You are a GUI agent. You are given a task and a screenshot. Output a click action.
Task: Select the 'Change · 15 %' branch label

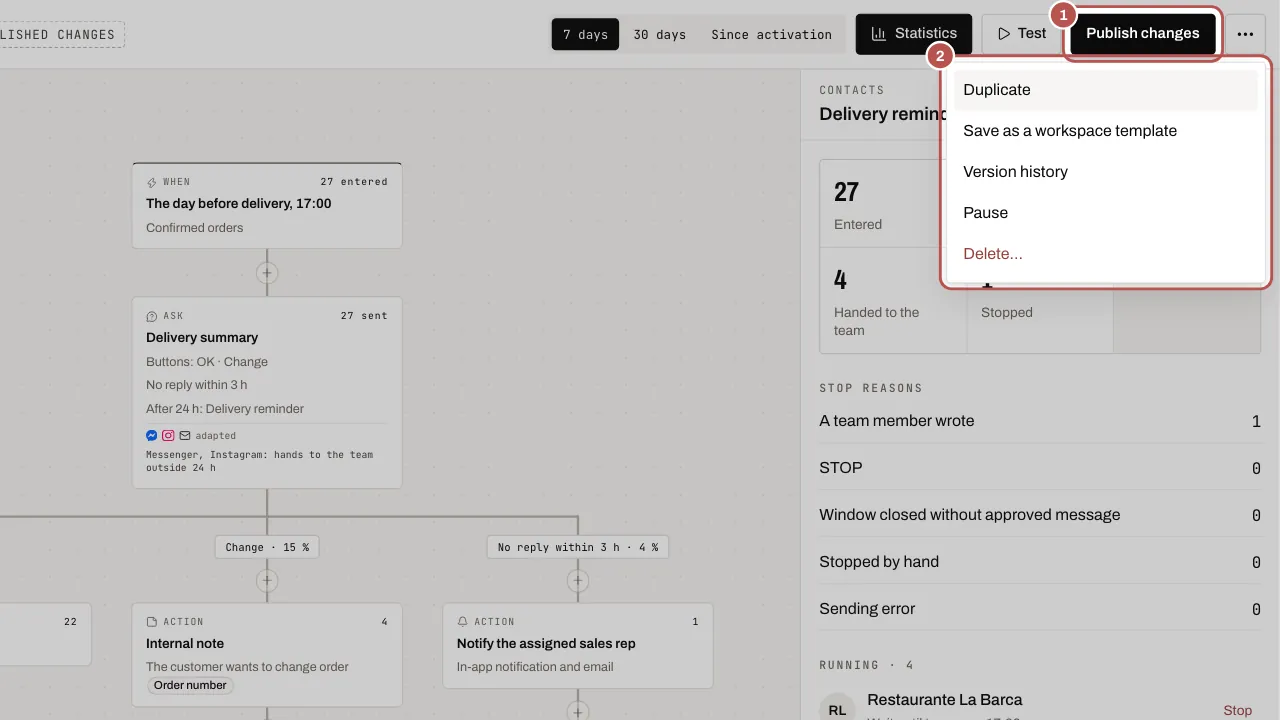pos(267,547)
